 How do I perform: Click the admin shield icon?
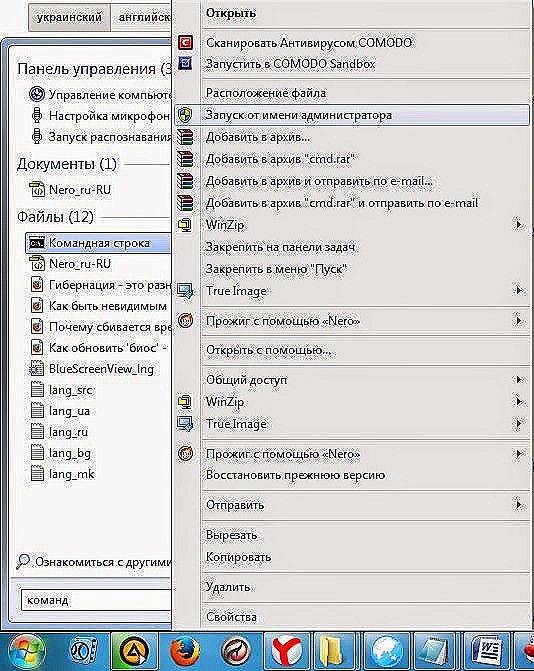tap(185, 115)
